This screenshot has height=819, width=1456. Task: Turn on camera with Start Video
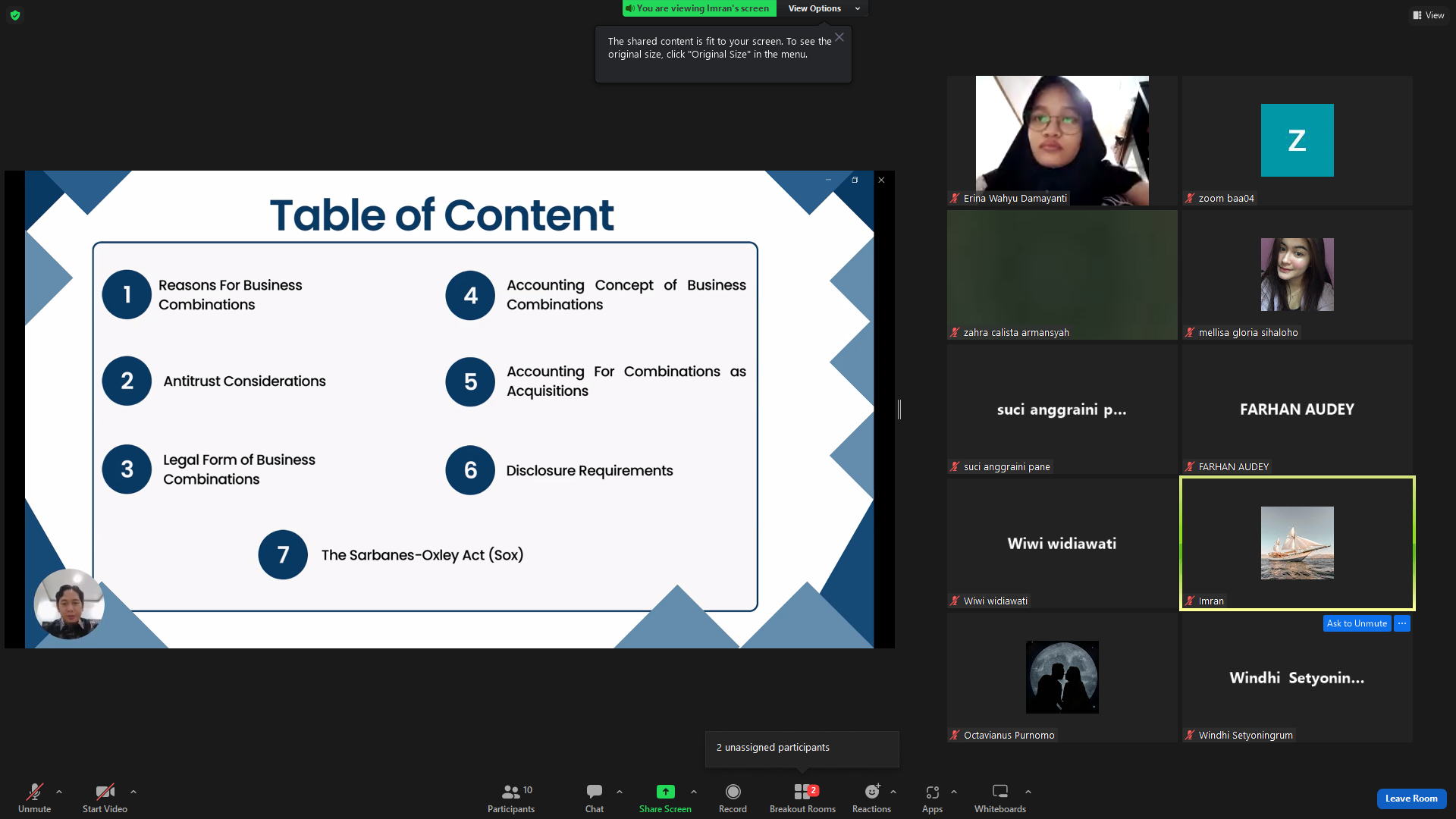[x=105, y=798]
